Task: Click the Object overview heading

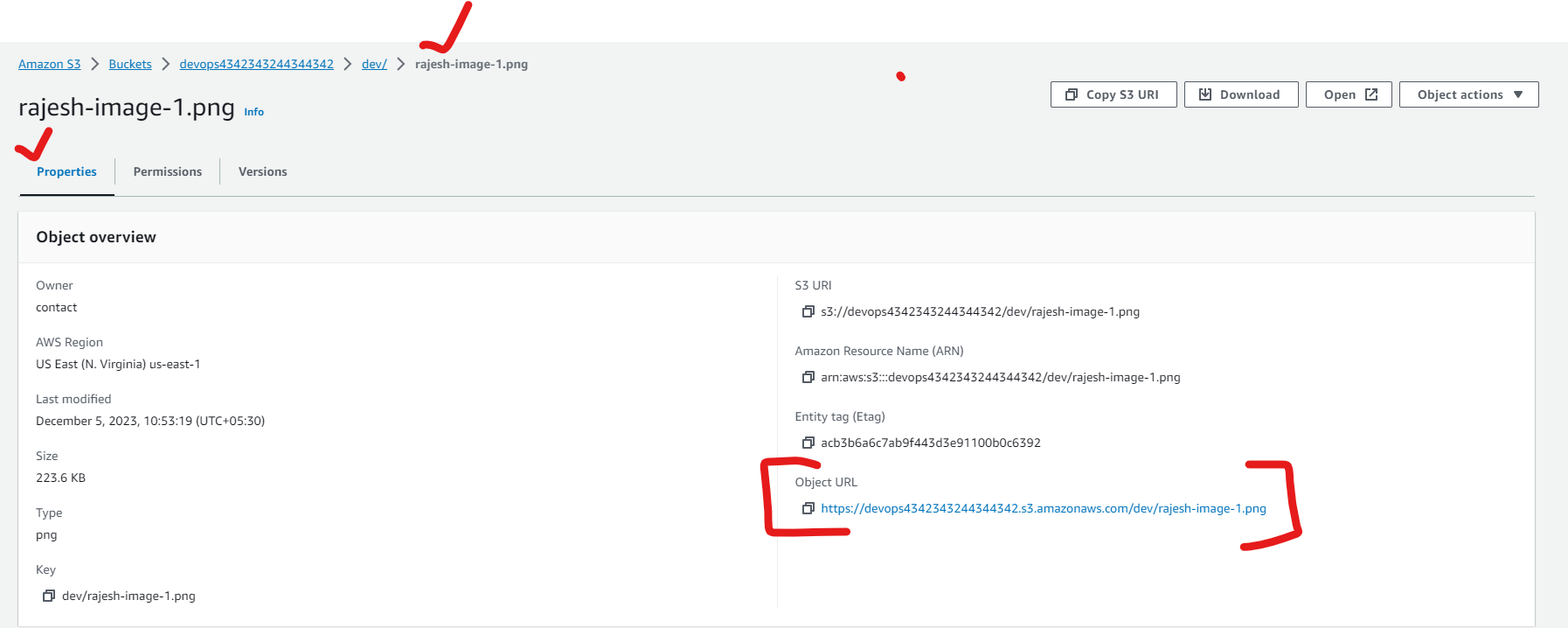Action: 96,237
